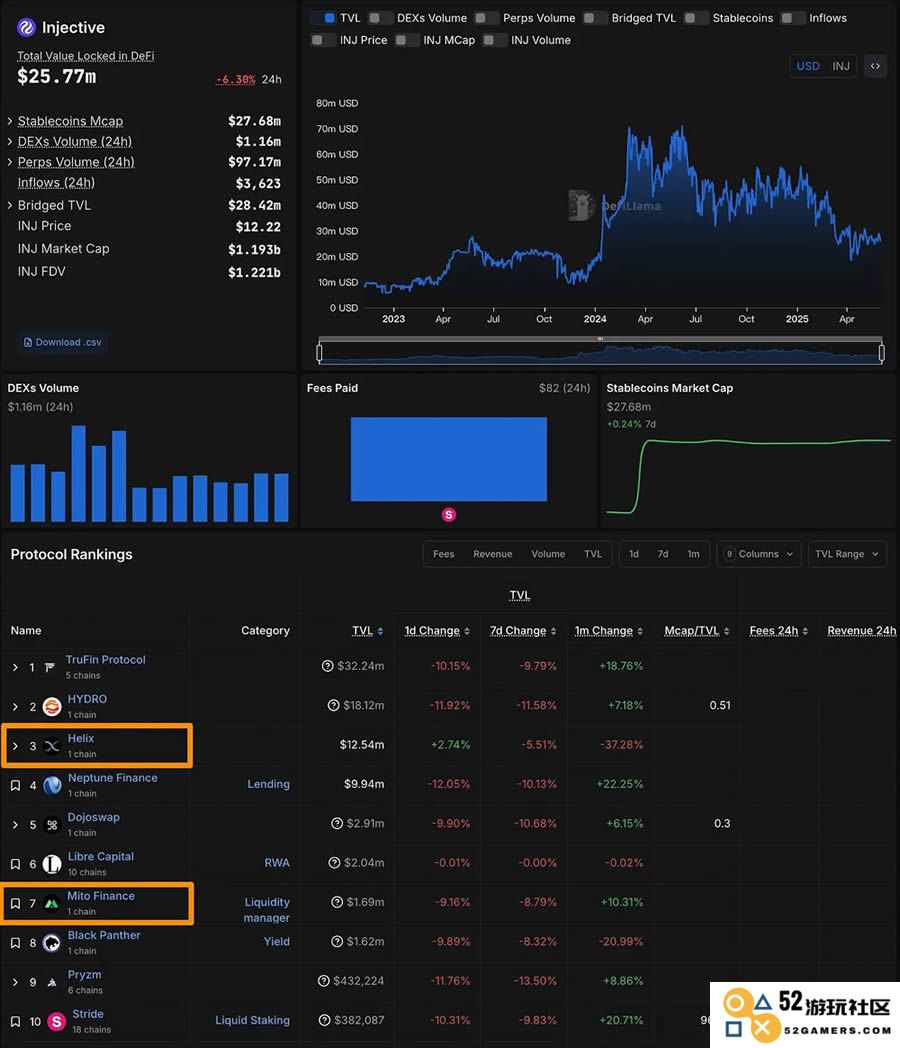Bookmark Stride with its bookmark icon

[15, 1021]
